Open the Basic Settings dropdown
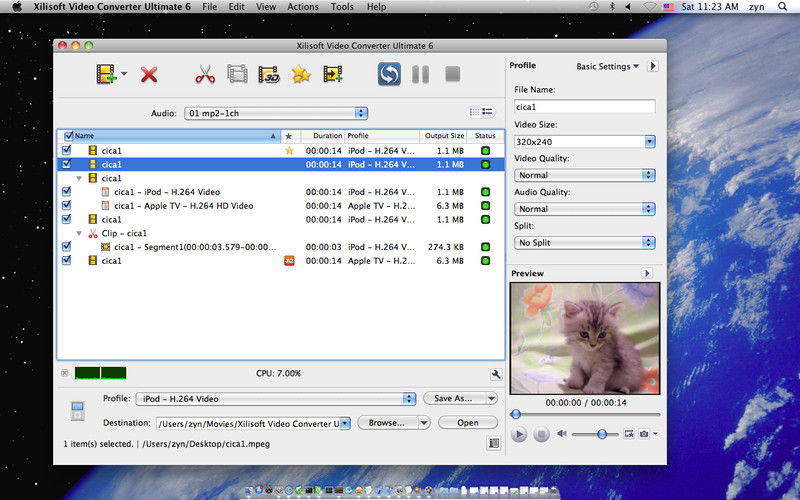 pyautogui.click(x=608, y=66)
